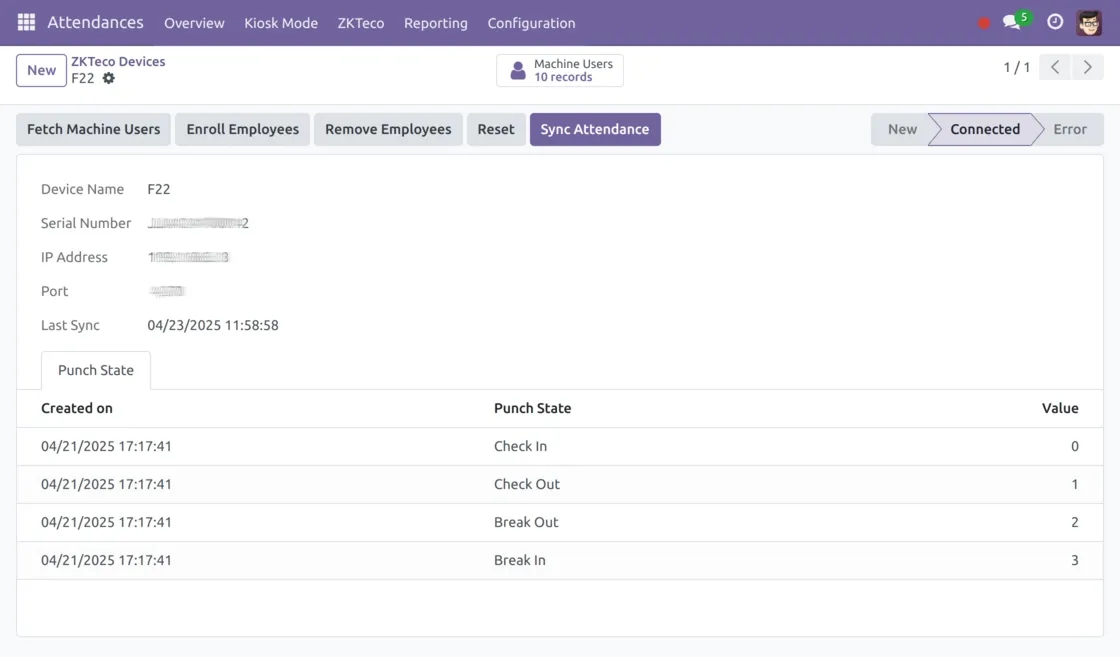
Task: Select the Check Out punch state row
Action: [527, 484]
